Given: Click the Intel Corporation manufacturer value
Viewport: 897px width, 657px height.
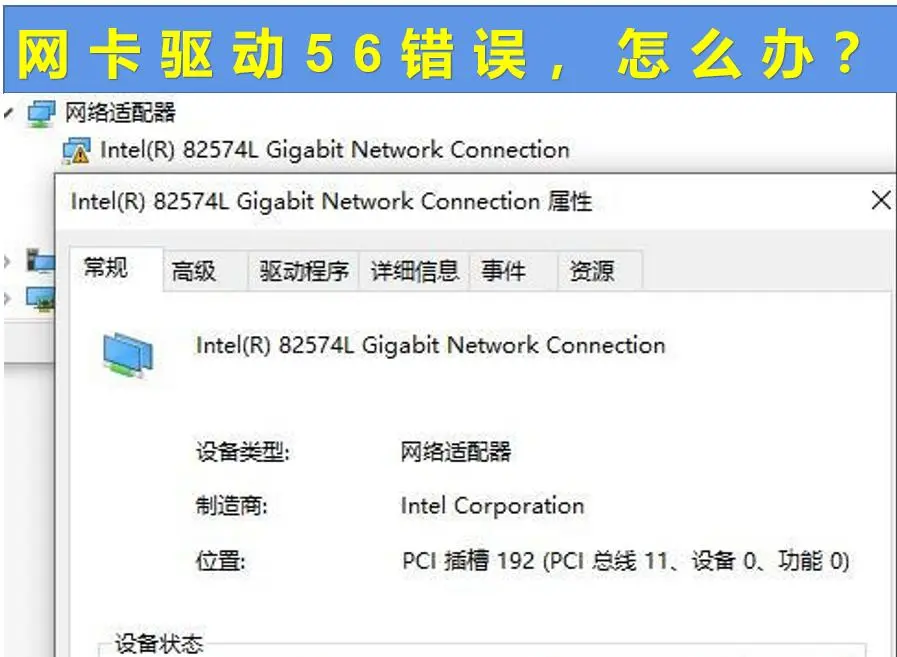Looking at the screenshot, I should pos(492,506).
